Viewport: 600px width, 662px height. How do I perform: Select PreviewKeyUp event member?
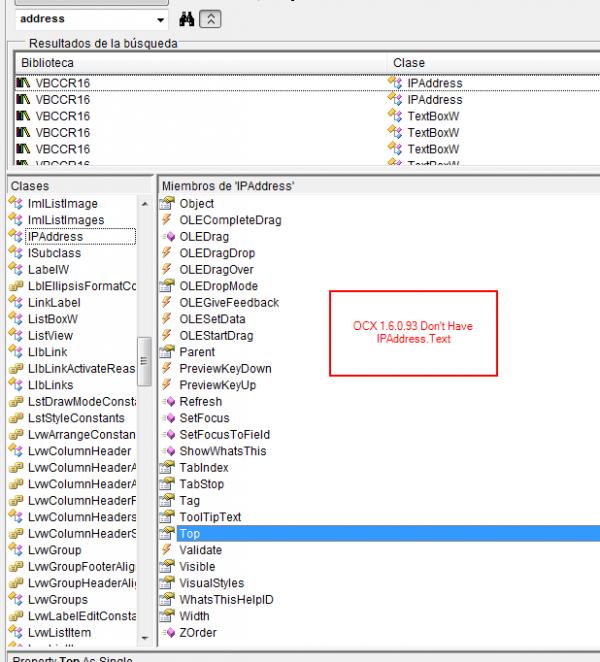[x=217, y=385]
